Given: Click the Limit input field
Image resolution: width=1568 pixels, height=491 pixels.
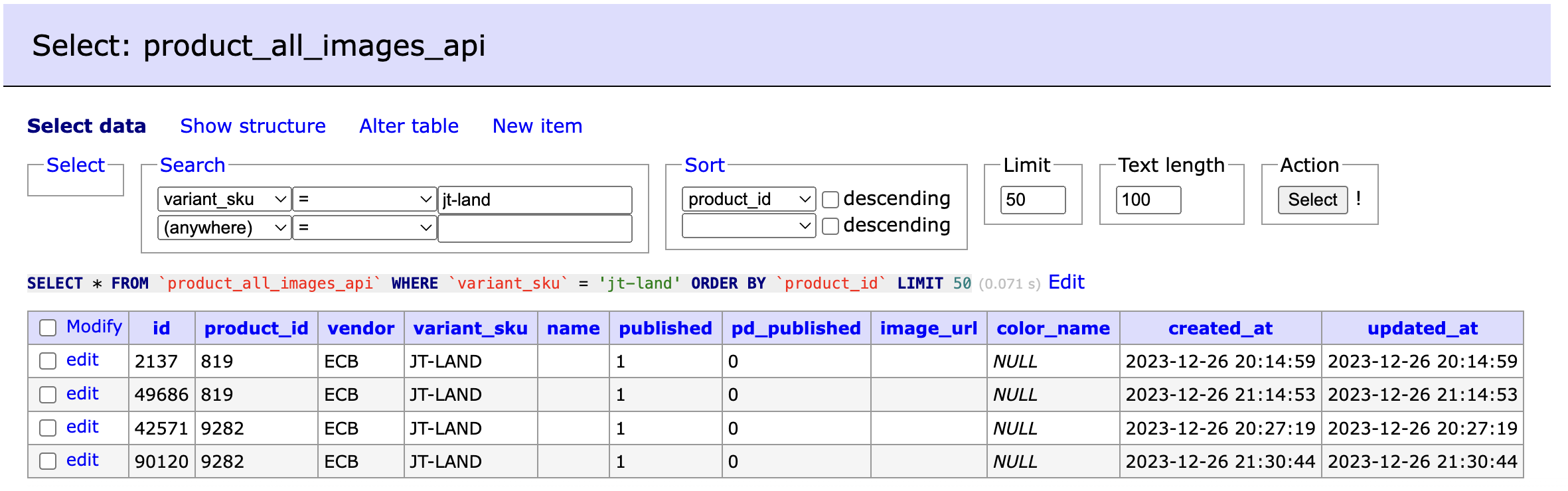Looking at the screenshot, I should tap(1032, 200).
